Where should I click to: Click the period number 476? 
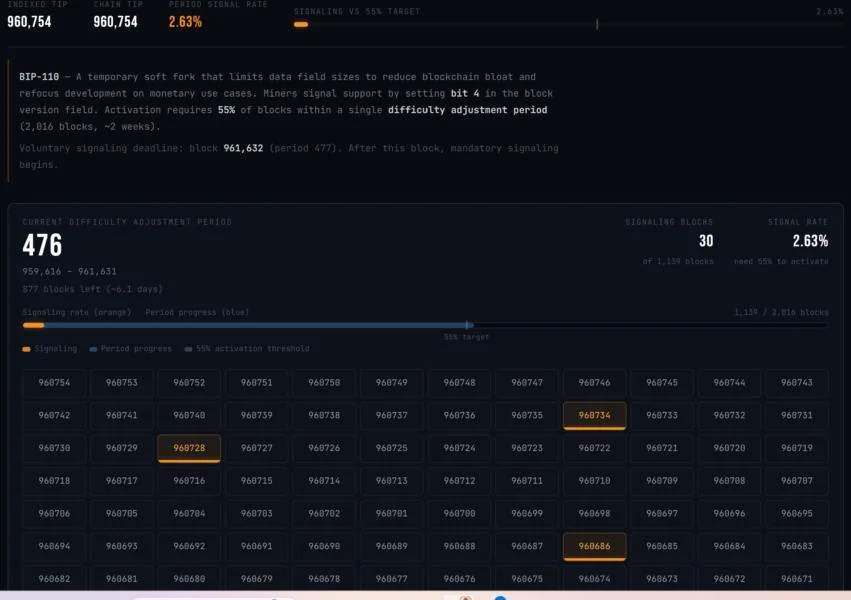pos(42,245)
